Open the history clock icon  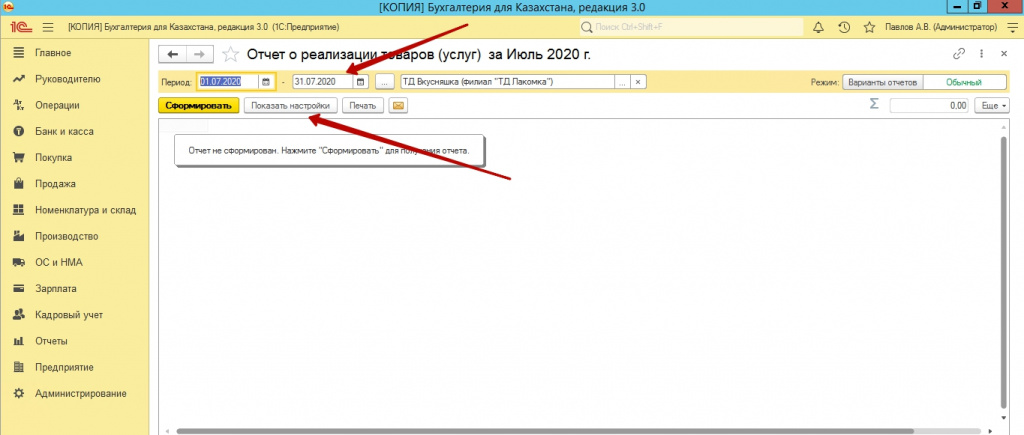(x=844, y=26)
